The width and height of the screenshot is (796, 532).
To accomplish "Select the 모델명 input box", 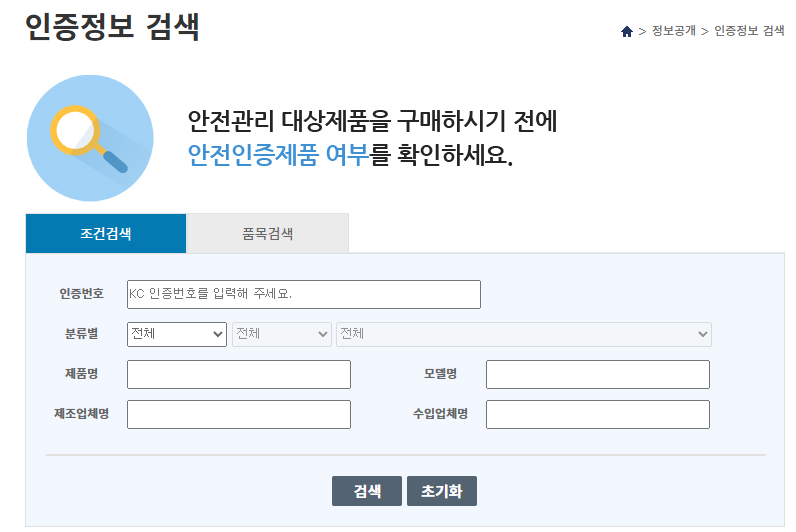I will tap(597, 374).
